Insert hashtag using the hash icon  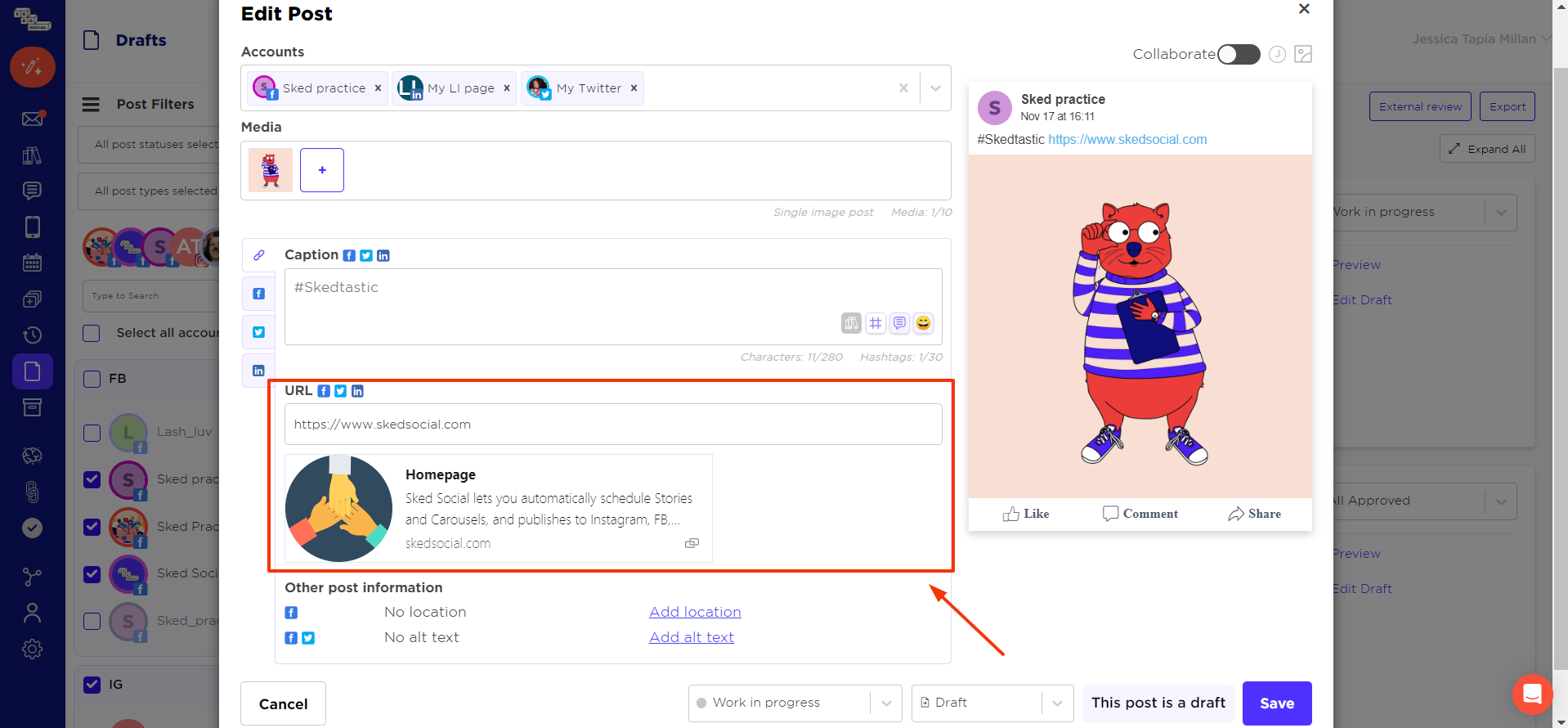tap(876, 323)
